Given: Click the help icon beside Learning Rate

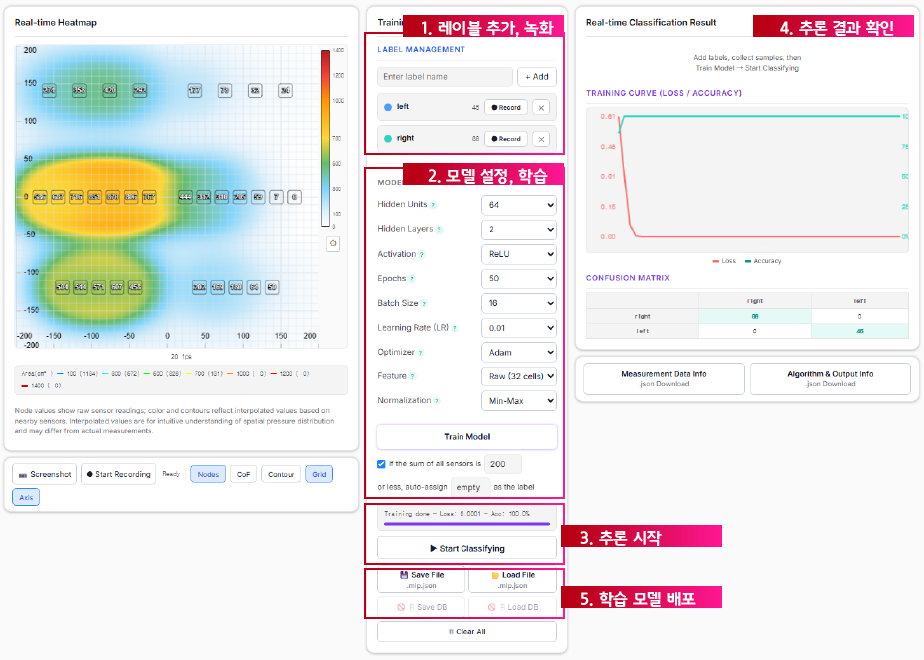Looking at the screenshot, I should point(455,328).
